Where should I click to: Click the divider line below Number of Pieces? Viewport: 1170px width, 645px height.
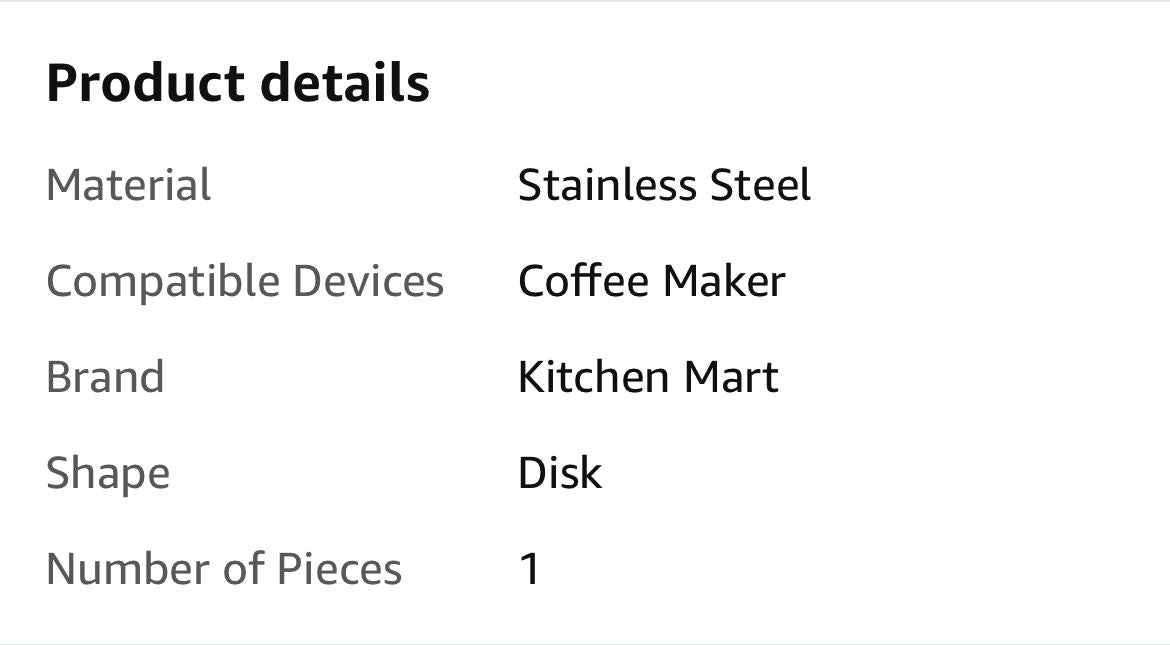585,643
